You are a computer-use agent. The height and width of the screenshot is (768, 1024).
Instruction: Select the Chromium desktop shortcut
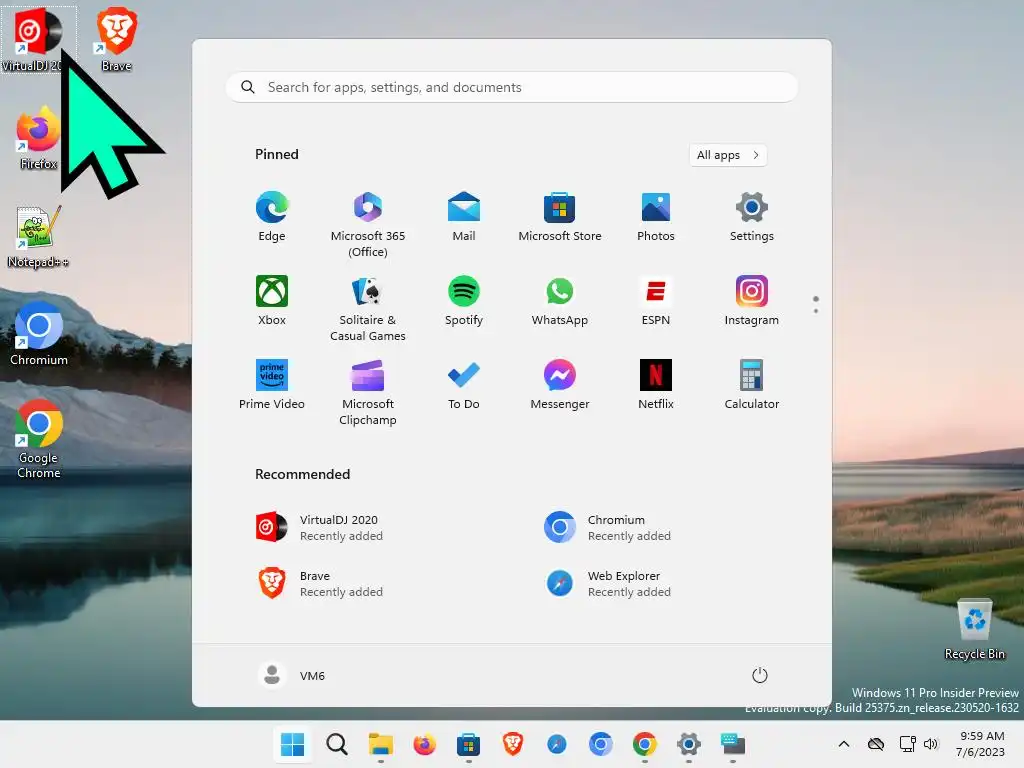(x=39, y=334)
